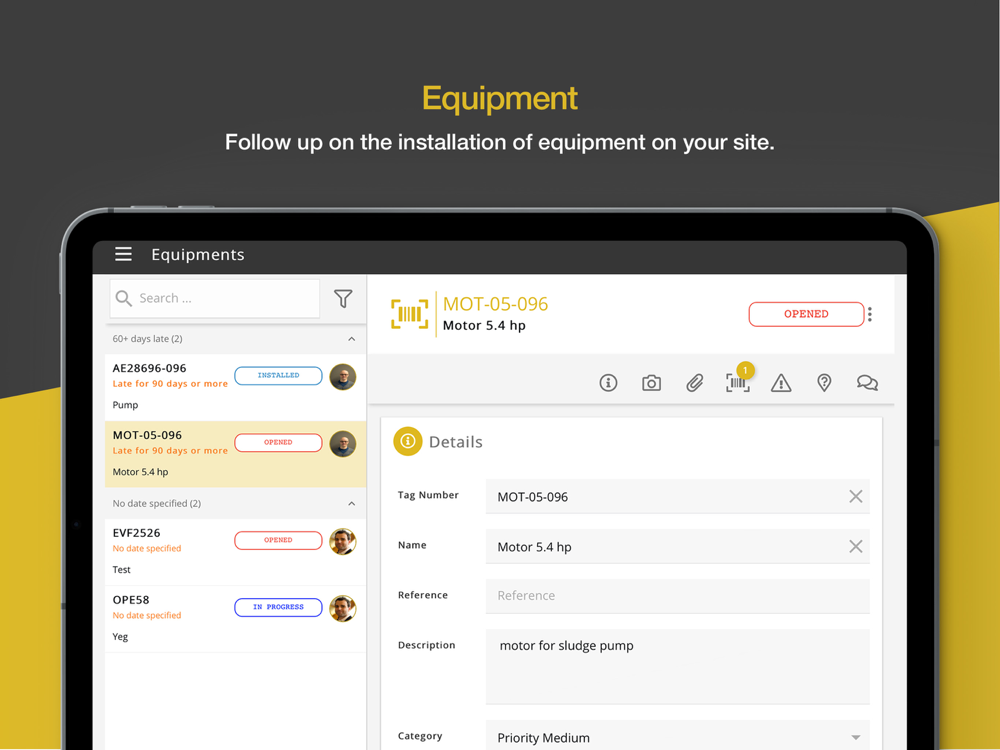Select MOT-05-096 in the equipment list
Image resolution: width=1000 pixels, height=750 pixels.
(235, 454)
